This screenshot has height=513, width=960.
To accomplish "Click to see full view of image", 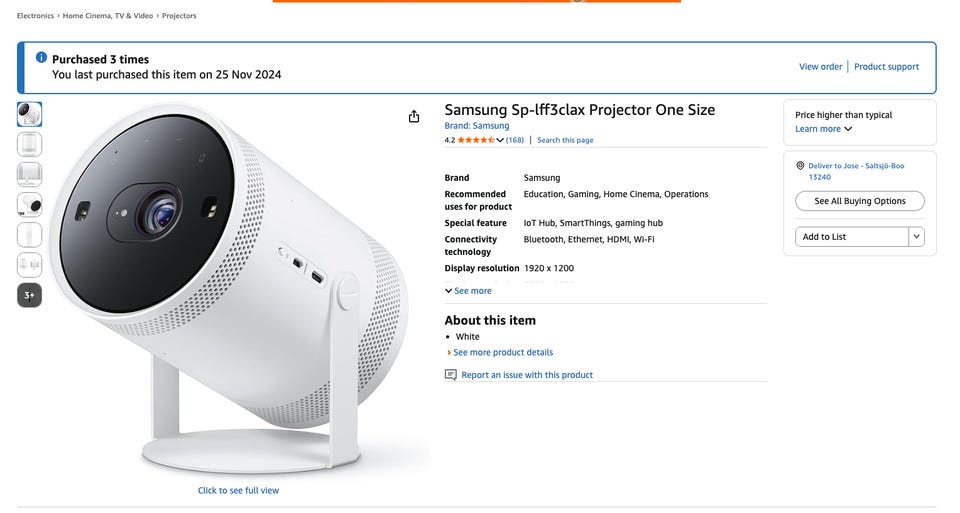I will click(238, 491).
